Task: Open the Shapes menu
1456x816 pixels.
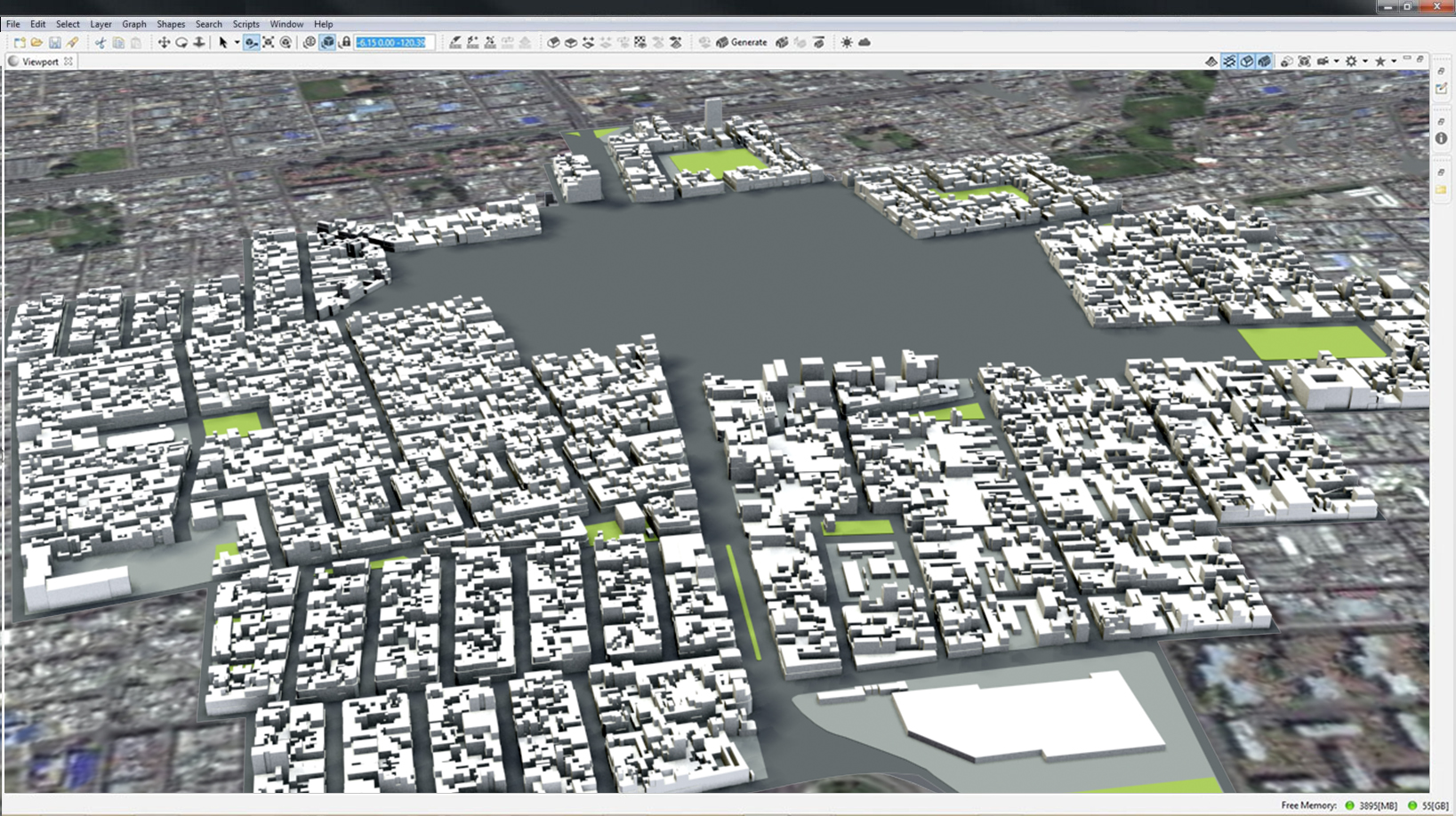Action: pos(171,24)
